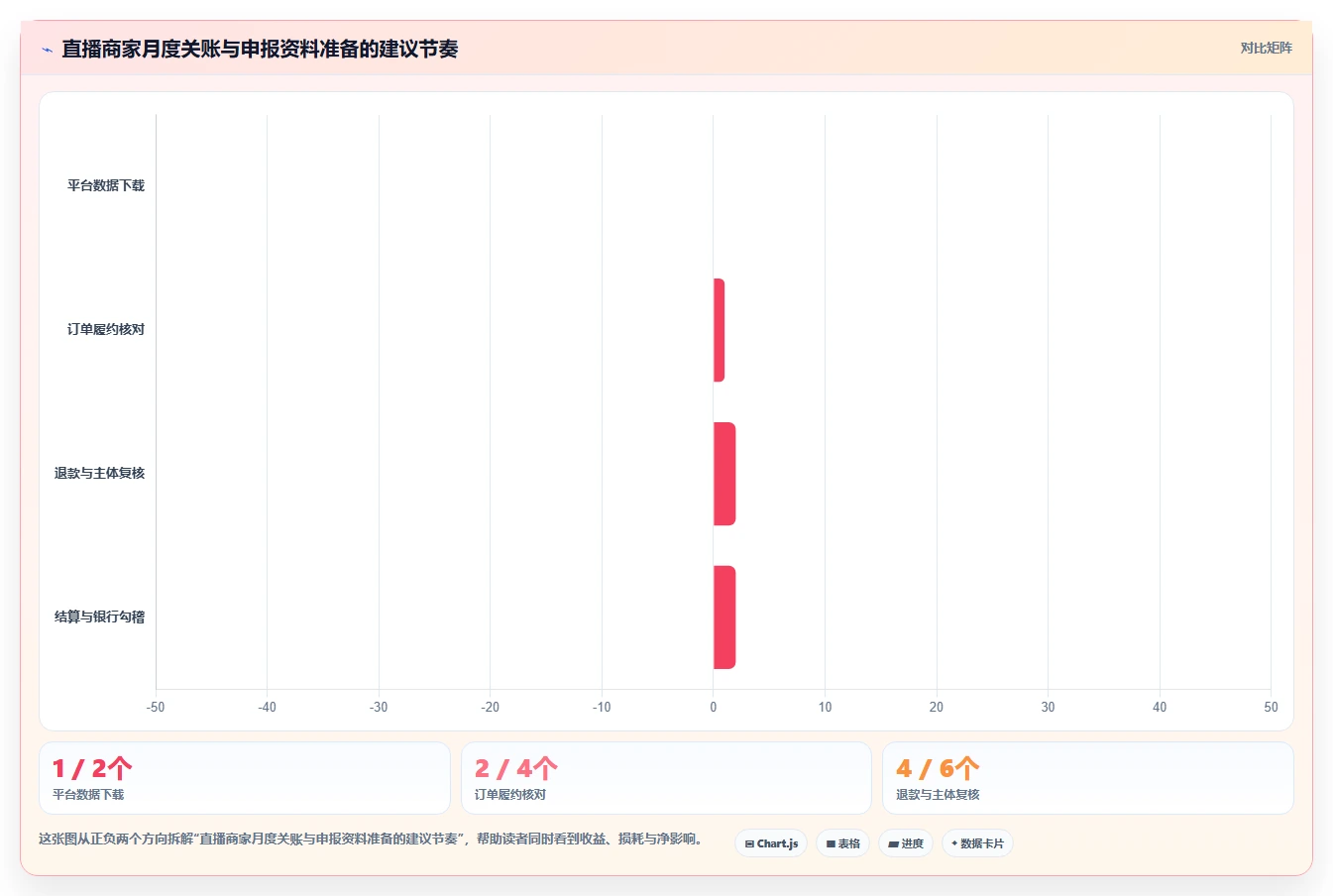The width and height of the screenshot is (1333, 896).
Task: Click the 订单履约核对 axis label
Action: [106, 329]
